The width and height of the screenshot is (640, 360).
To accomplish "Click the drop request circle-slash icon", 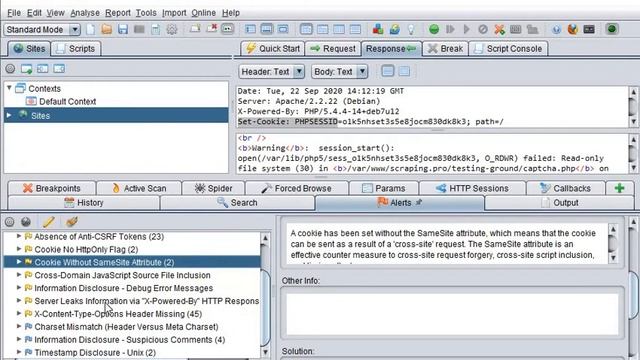I will pos(483,29).
